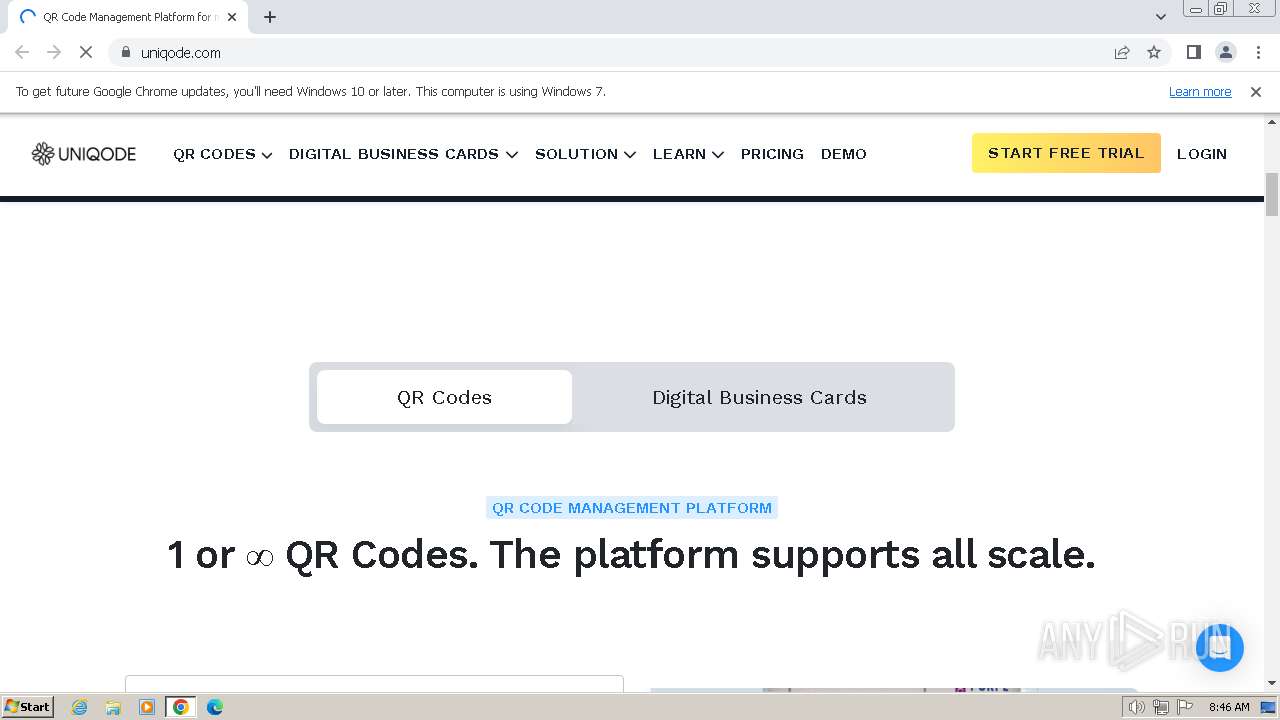Bookmark this page with star icon
Screen dimensions: 1280x720
coord(1154,52)
